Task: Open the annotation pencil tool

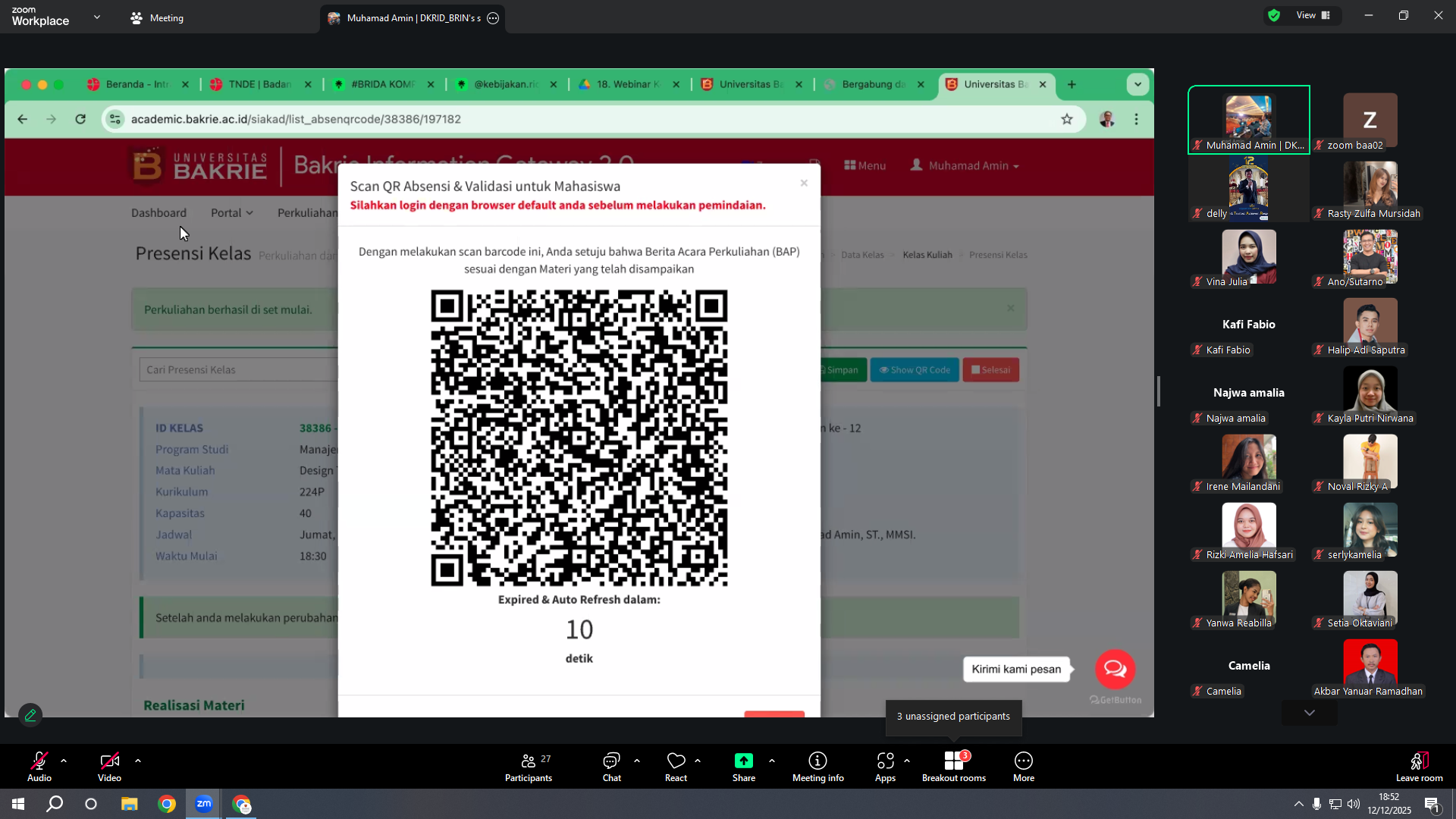Action: (x=30, y=715)
